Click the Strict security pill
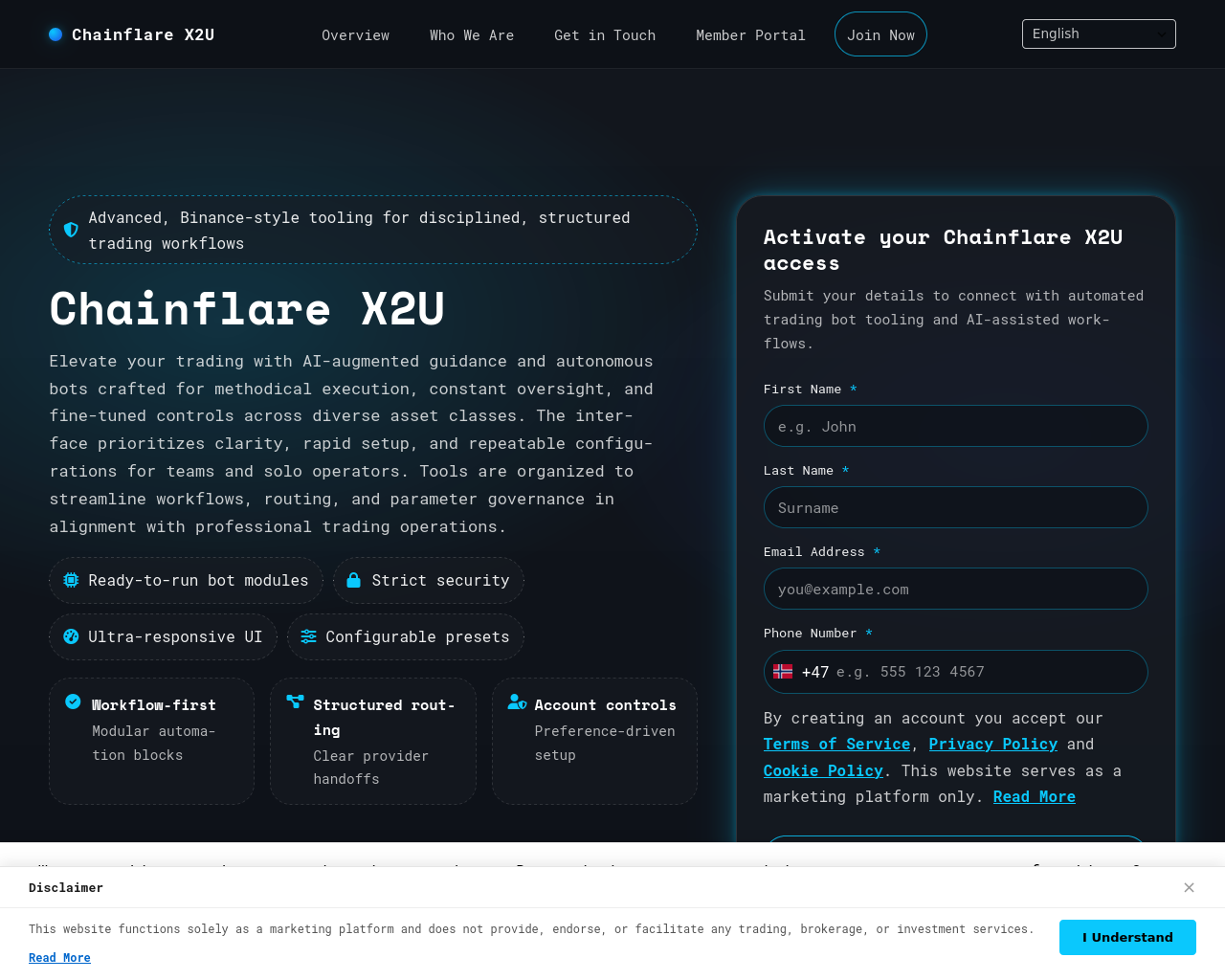The image size is (1225, 980). 428,580
